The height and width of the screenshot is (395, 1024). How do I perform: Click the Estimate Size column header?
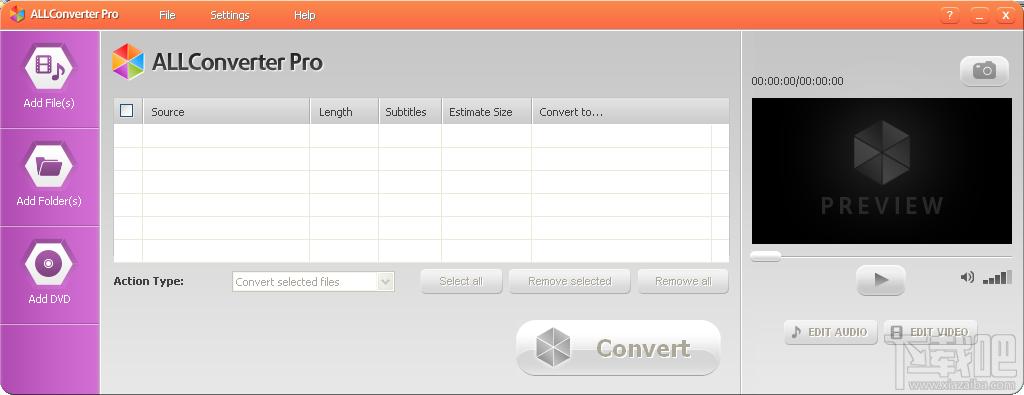[x=487, y=112]
